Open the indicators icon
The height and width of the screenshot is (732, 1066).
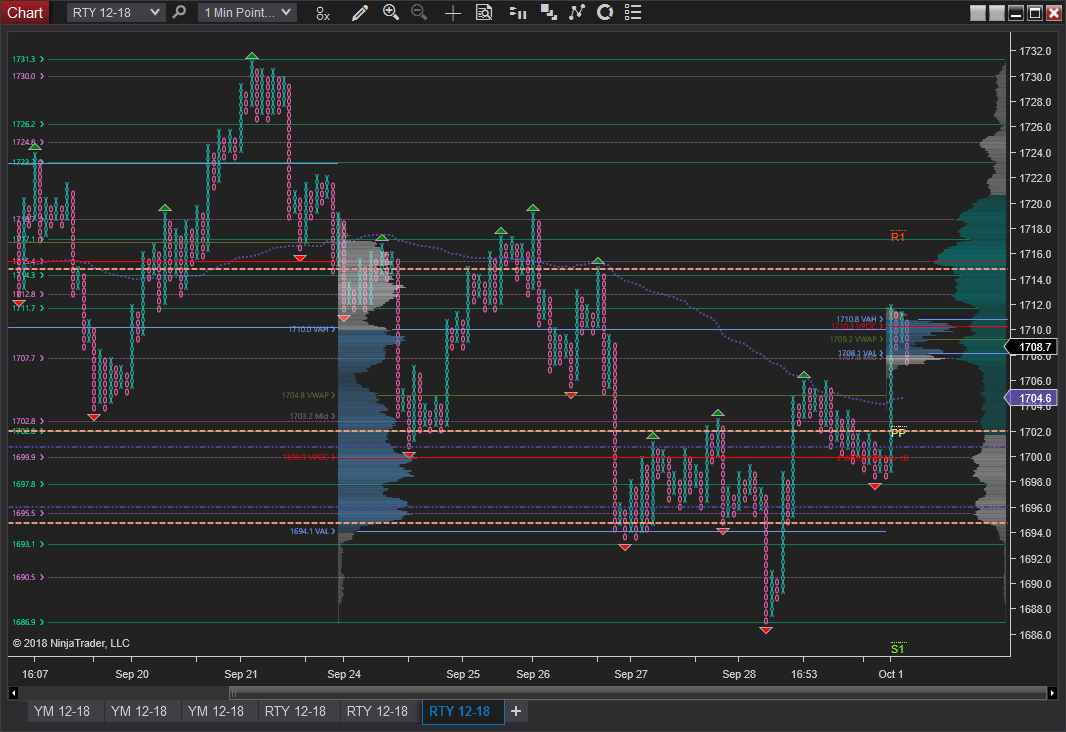point(577,12)
